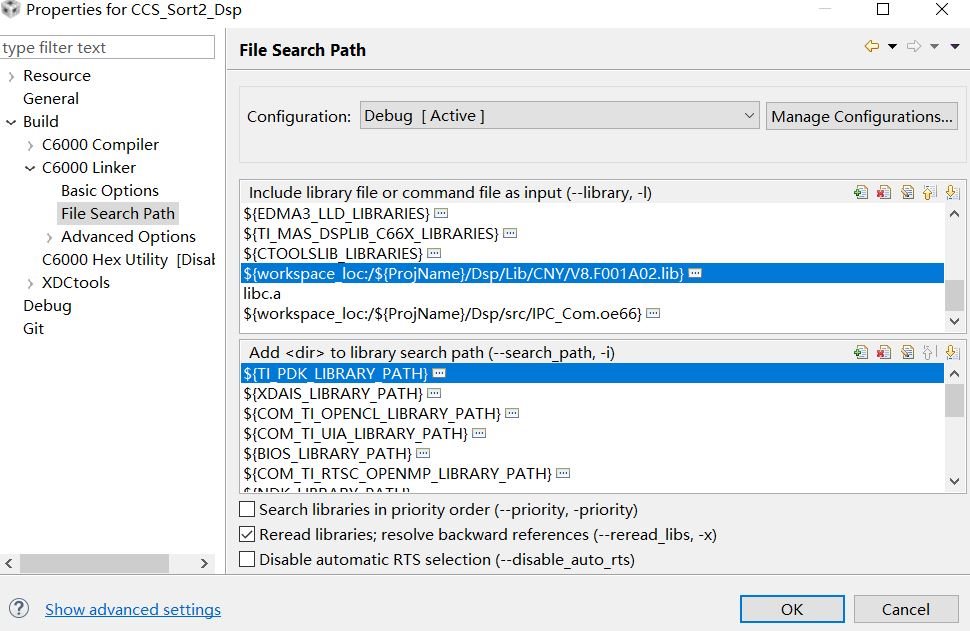Click the type filter text field
Screen dimensions: 970x631
(107, 48)
